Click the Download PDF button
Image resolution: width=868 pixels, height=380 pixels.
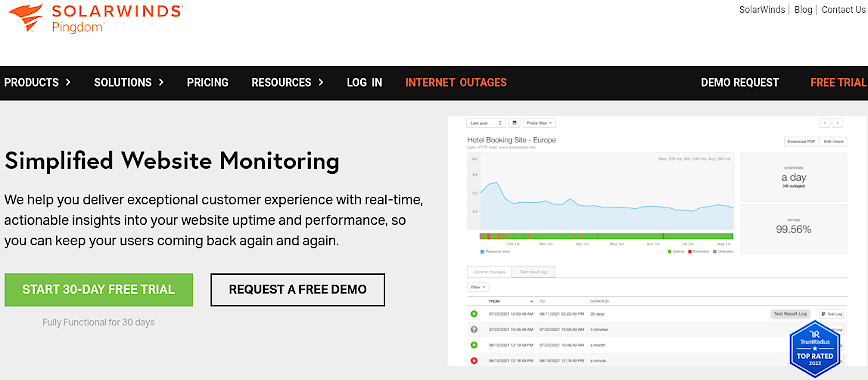pyautogui.click(x=801, y=142)
